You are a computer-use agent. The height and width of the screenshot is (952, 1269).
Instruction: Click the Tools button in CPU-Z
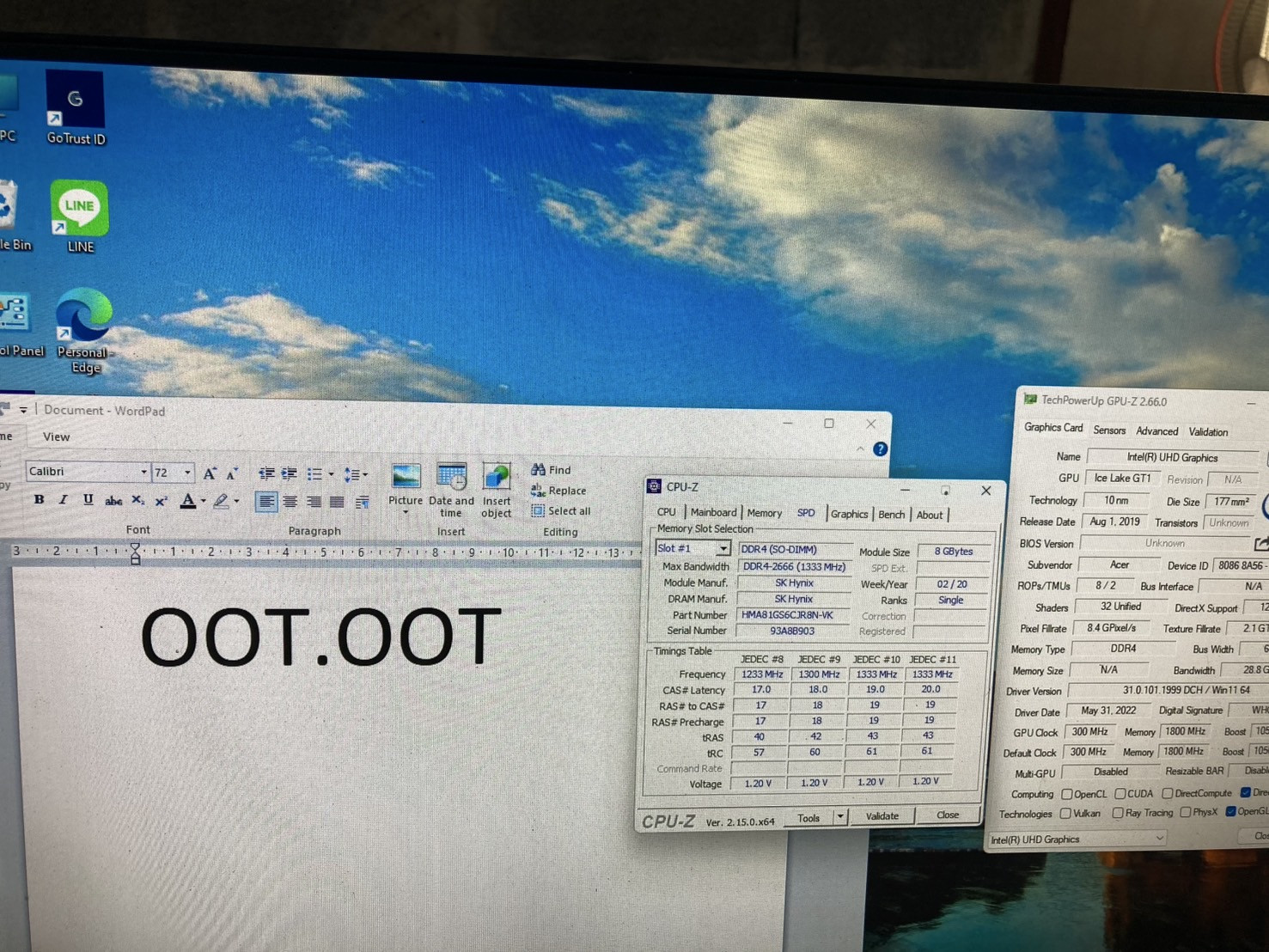[x=808, y=817]
